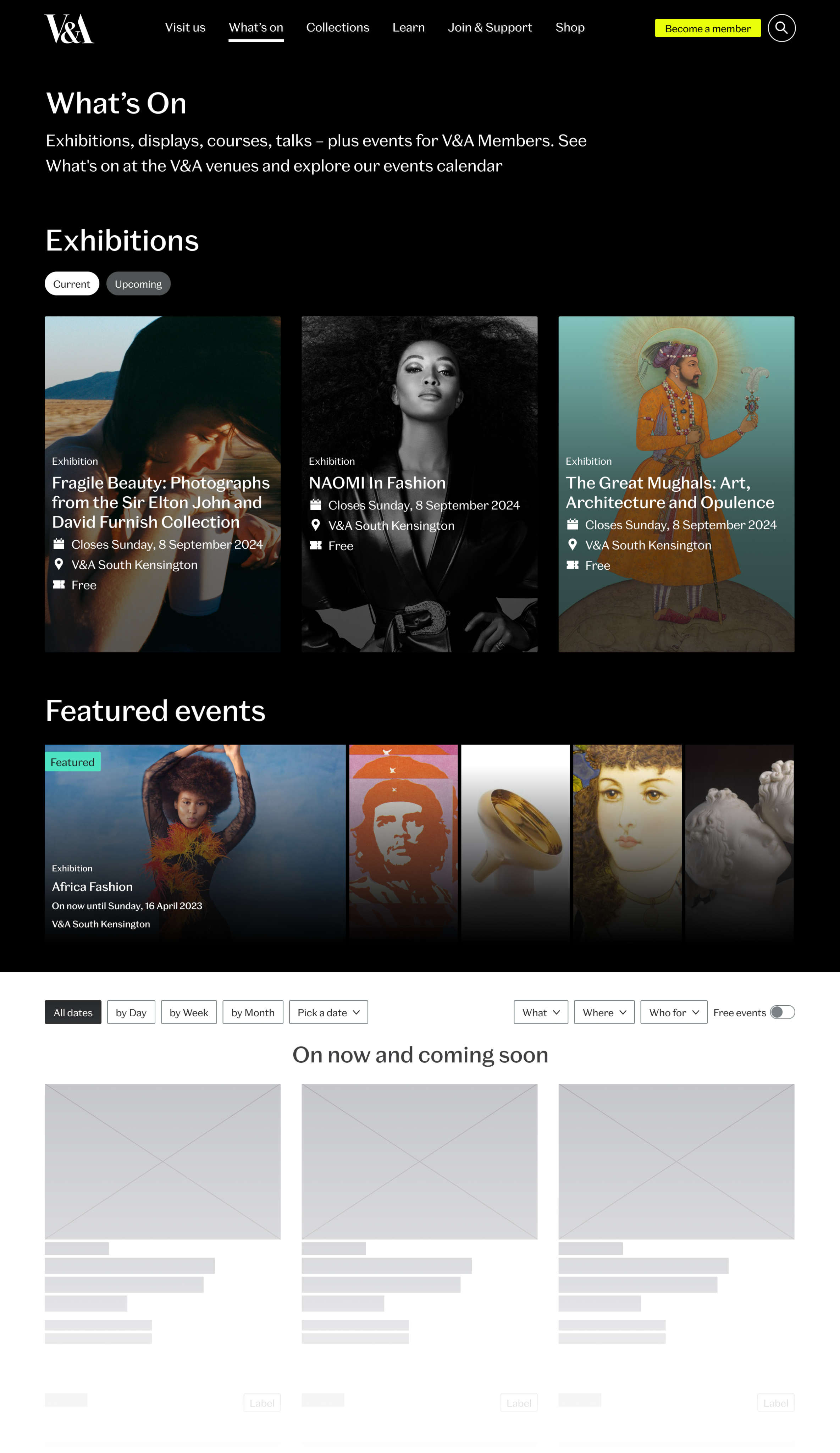Click the Become a member button

707,28
